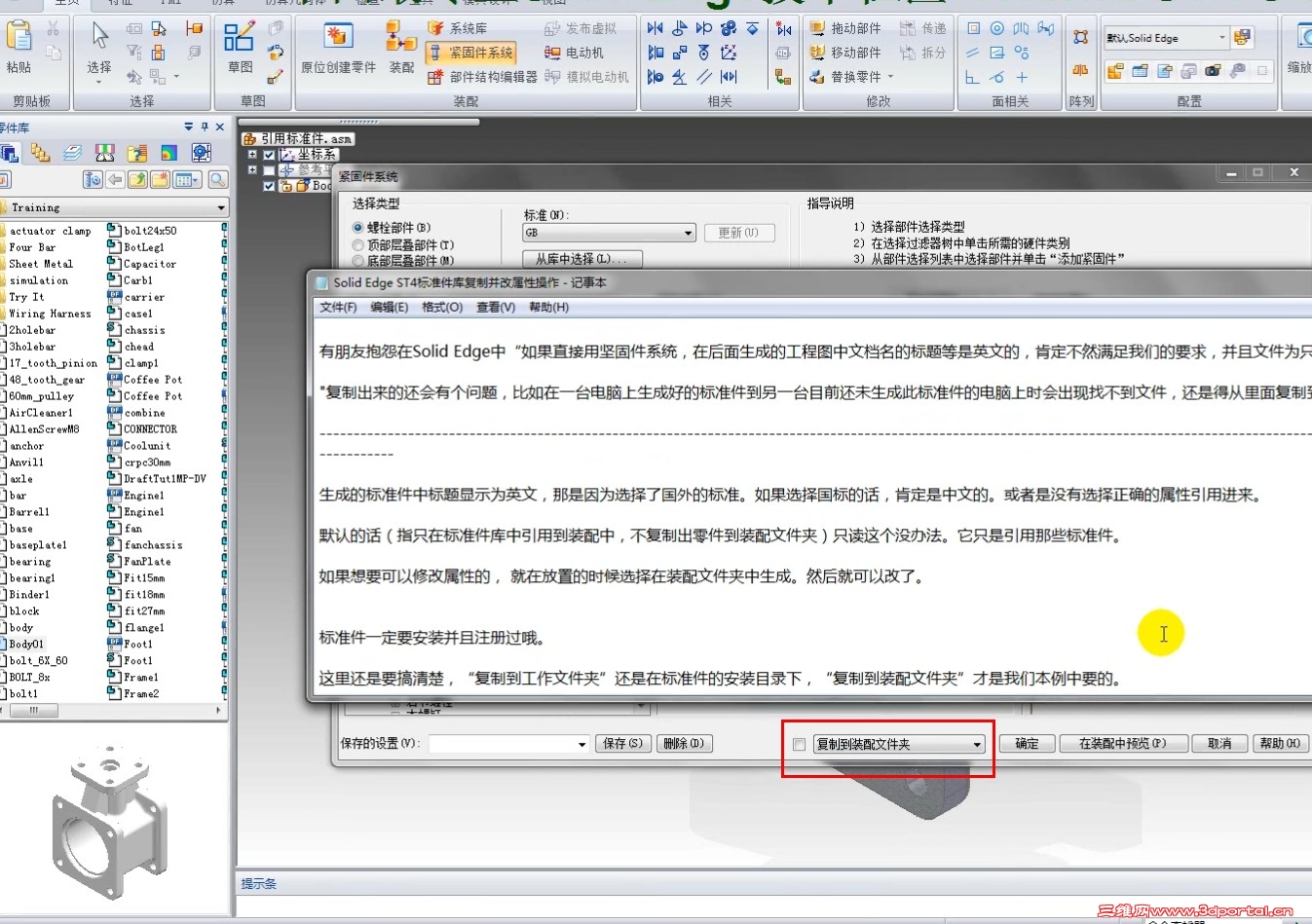Viewport: 1312px width, 924px height.
Task: Click the gear engineering reference tab icon
Action: (201, 153)
